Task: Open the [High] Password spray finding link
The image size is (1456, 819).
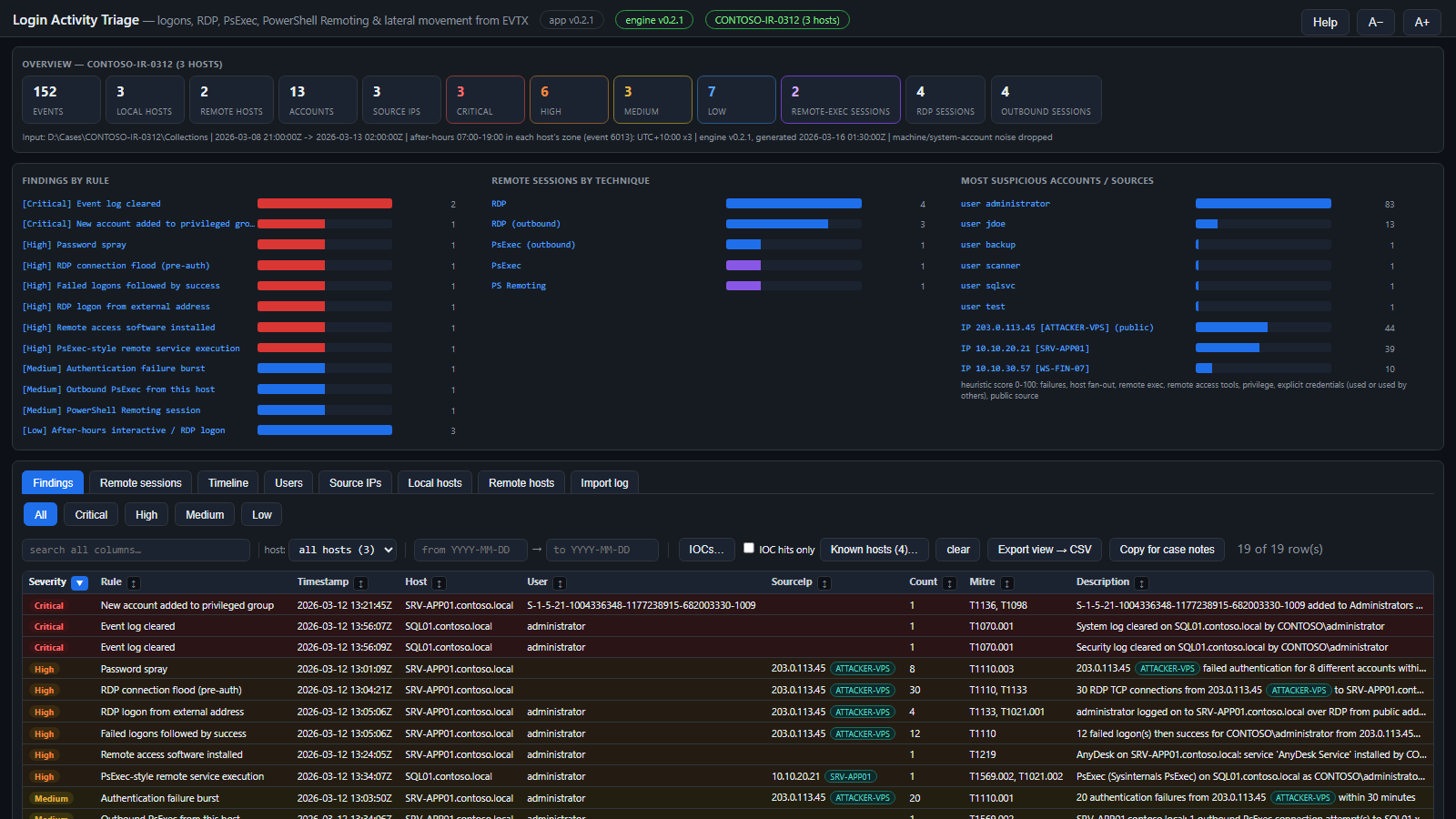Action: click(x=74, y=245)
